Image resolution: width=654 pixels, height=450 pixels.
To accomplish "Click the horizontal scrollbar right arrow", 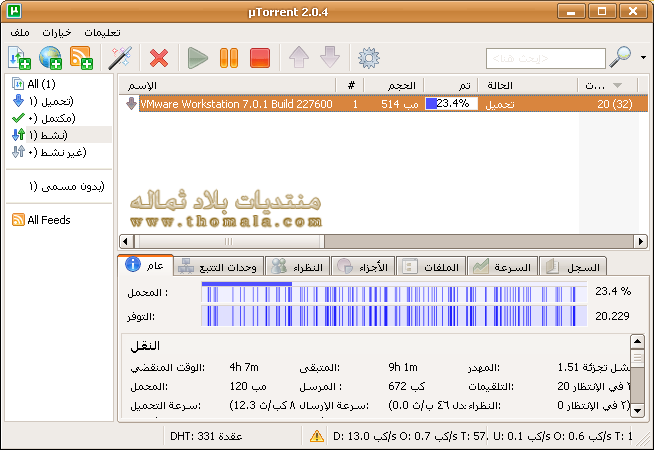I will 641,241.
